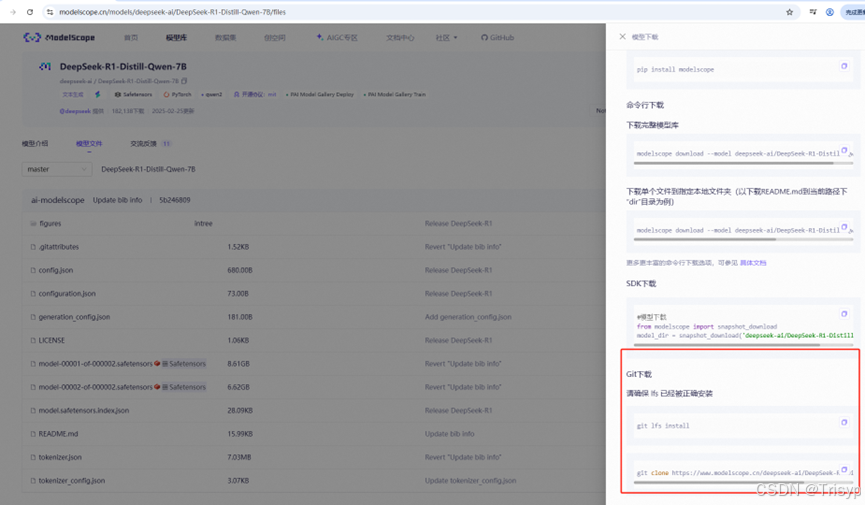
Task: Click the browser address bar URL
Action: (172, 12)
